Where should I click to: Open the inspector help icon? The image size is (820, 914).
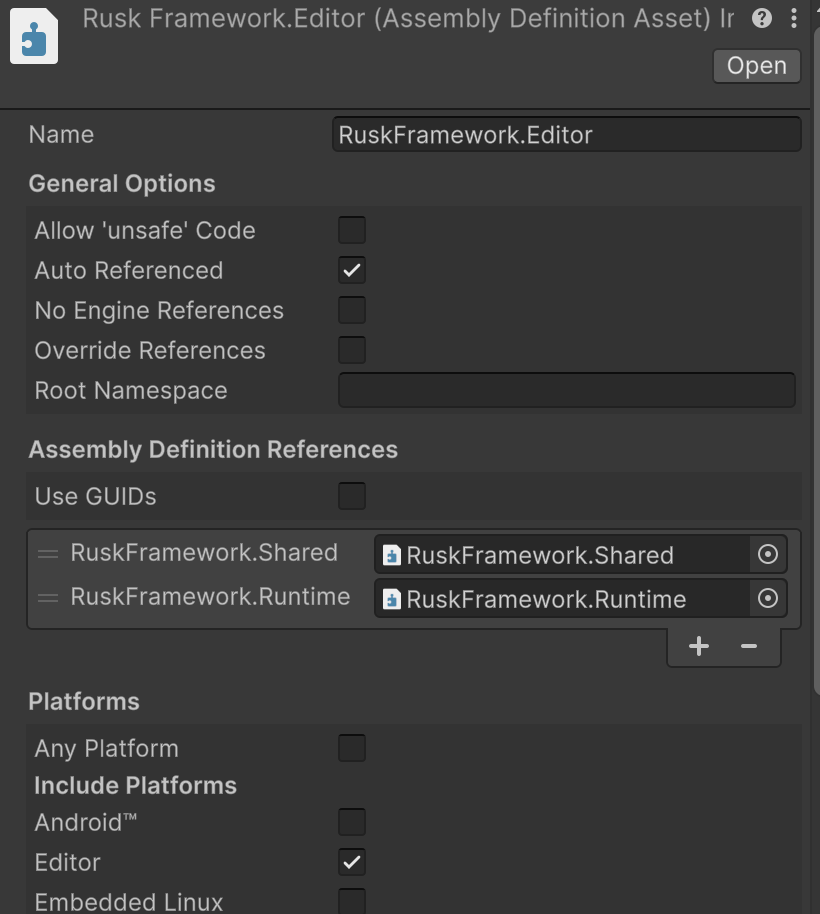pyautogui.click(x=762, y=19)
